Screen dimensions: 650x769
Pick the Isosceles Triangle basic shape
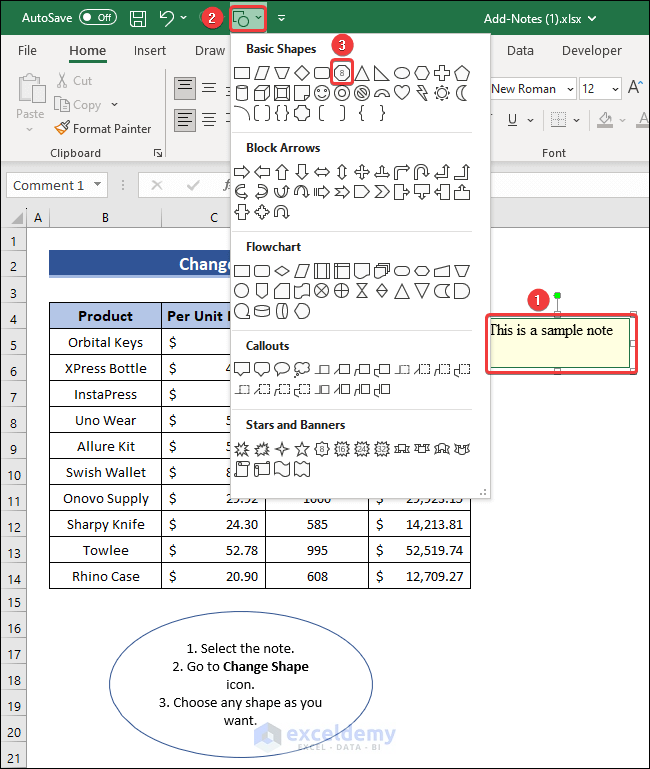point(362,73)
